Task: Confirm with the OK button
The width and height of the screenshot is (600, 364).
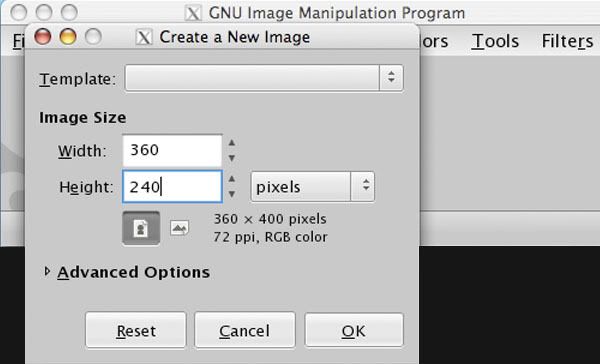Action: coord(354,331)
